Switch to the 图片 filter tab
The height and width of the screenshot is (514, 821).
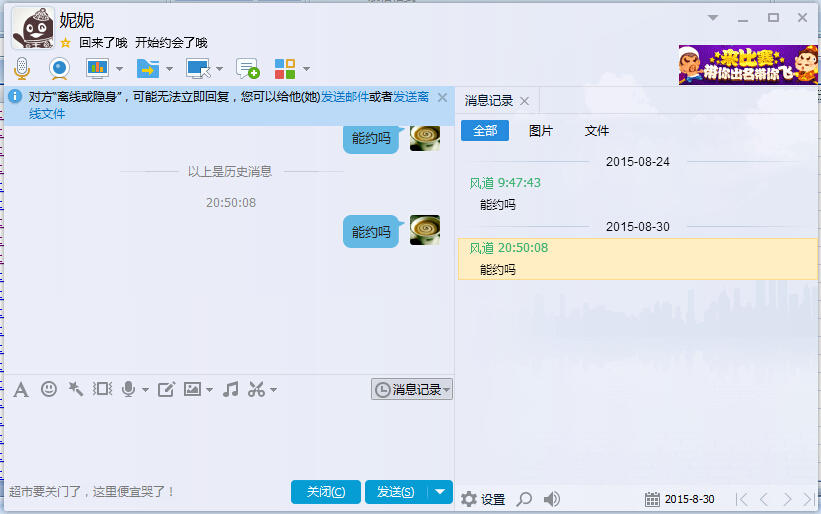[540, 131]
